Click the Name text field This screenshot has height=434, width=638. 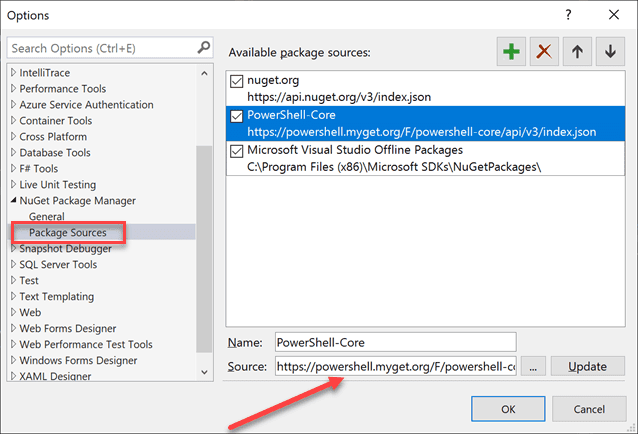pos(396,342)
